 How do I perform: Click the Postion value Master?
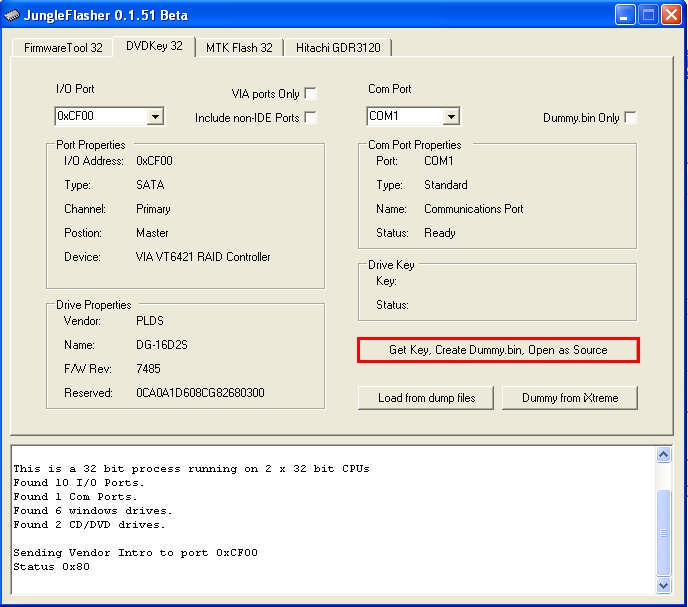click(152, 233)
